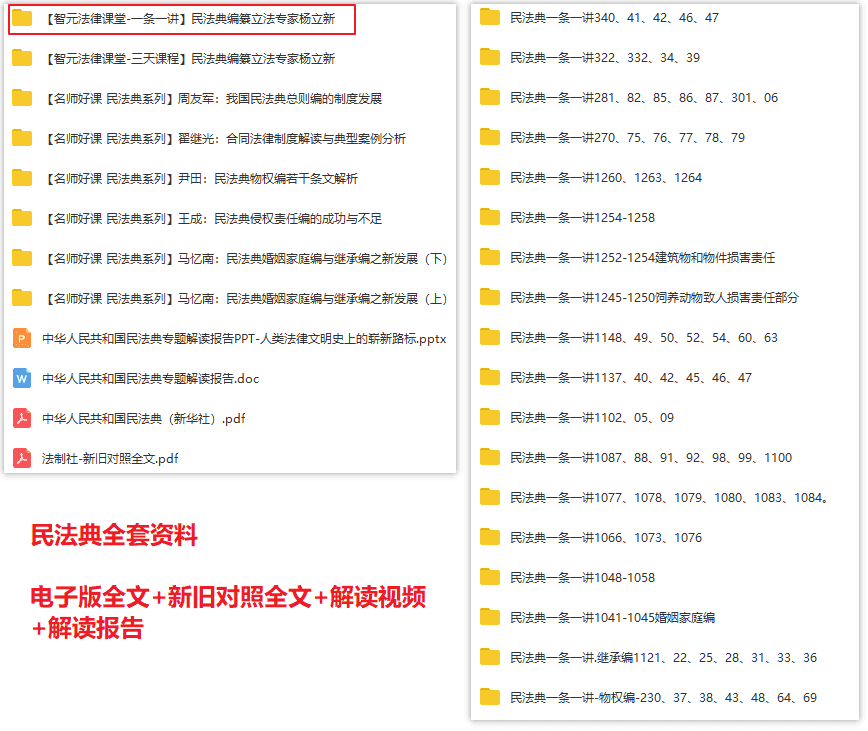
Task: Select name 民法典一条一讲322、332、34、39
Action: (x=605, y=58)
